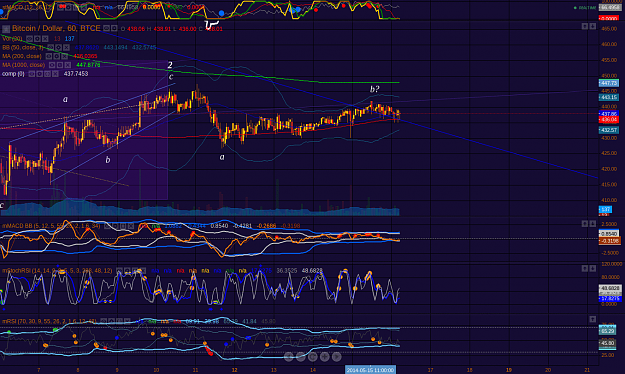Select the Vol (20) indicator label
Viewport: 625px width, 374px height.
12,39
